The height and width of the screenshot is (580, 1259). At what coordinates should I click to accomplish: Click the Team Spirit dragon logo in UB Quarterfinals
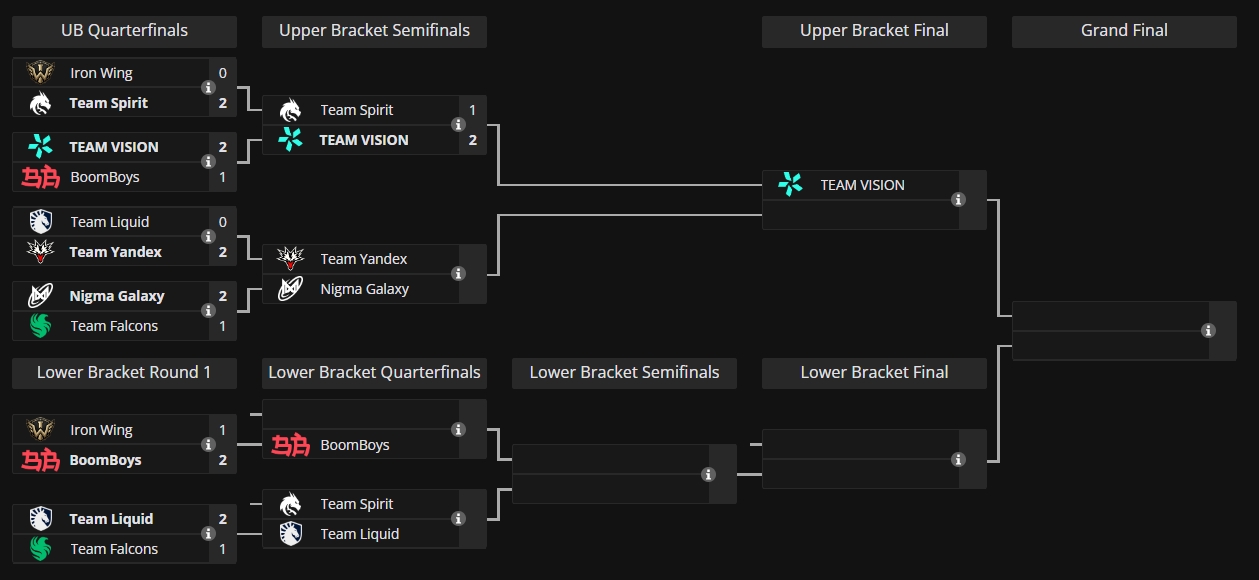tap(40, 103)
